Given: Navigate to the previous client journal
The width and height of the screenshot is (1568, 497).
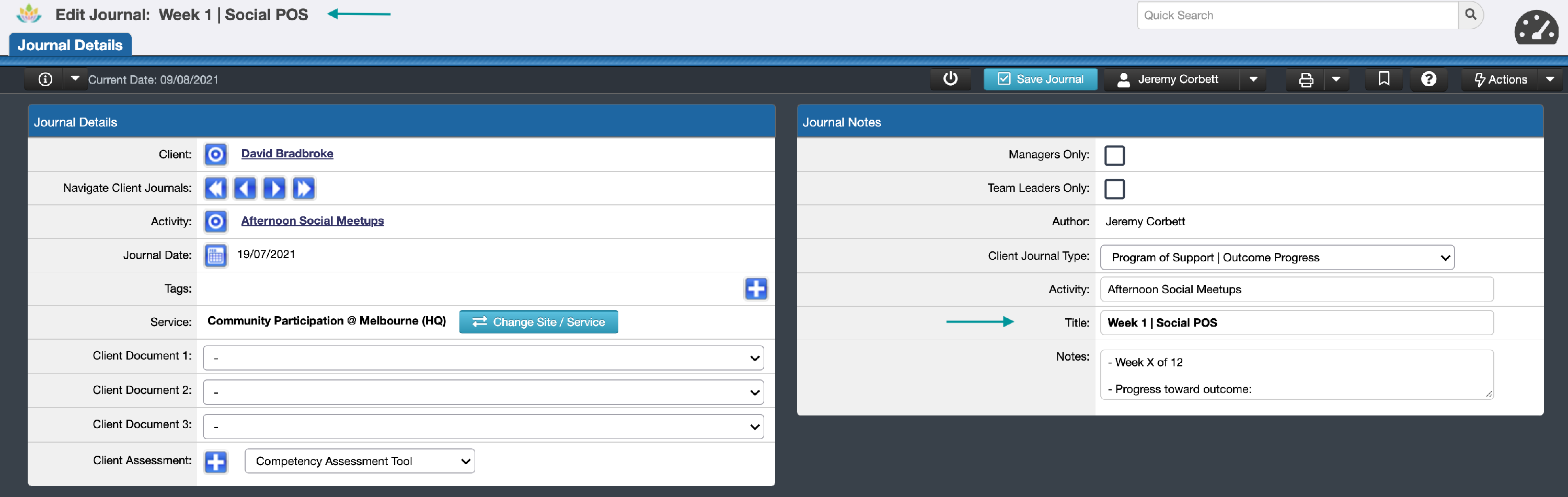Looking at the screenshot, I should tap(245, 188).
